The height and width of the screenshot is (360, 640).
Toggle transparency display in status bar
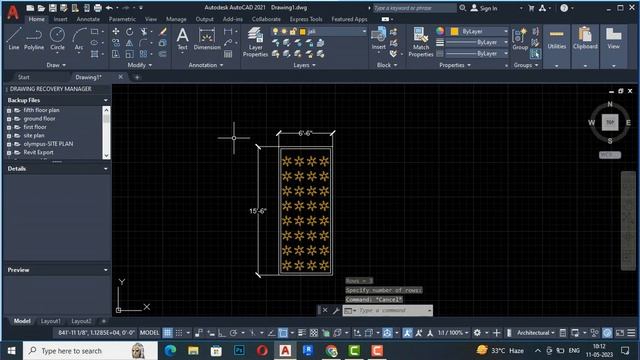[313, 333]
